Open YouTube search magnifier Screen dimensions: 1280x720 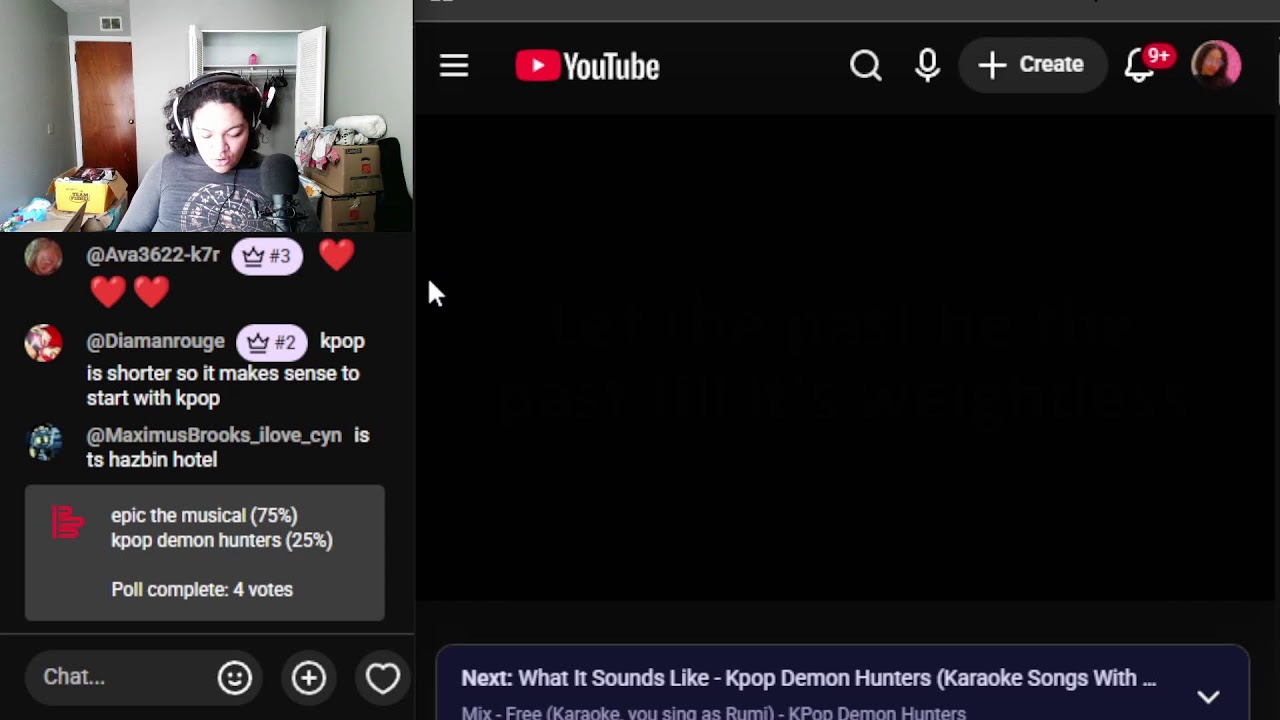(866, 65)
